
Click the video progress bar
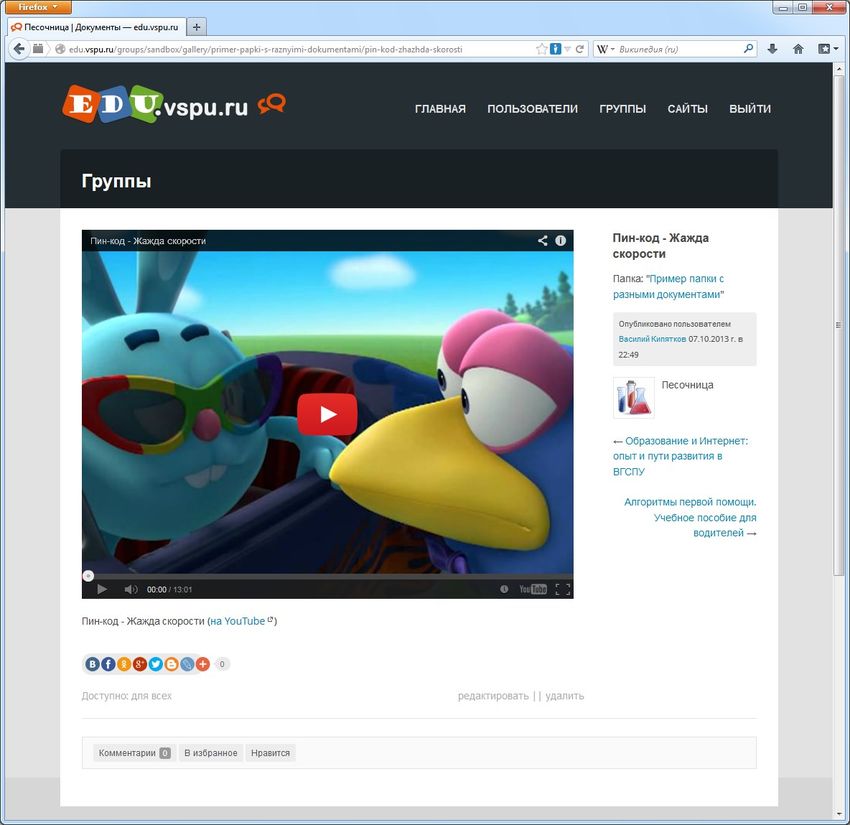(327, 576)
